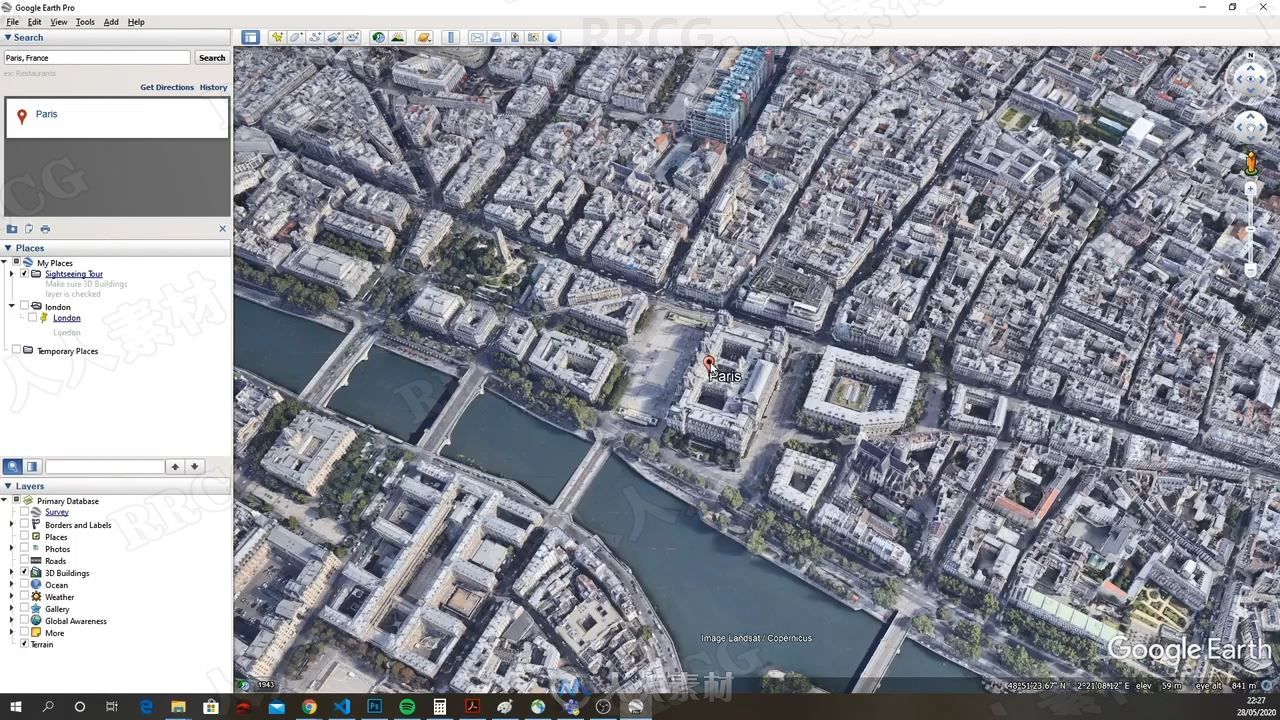This screenshot has width=1280, height=720.
Task: Show the ruler measurement tool
Action: tap(451, 37)
